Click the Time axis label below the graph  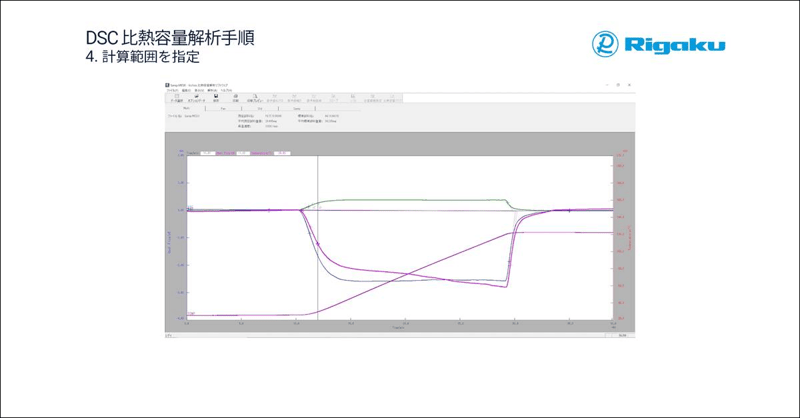(x=398, y=328)
